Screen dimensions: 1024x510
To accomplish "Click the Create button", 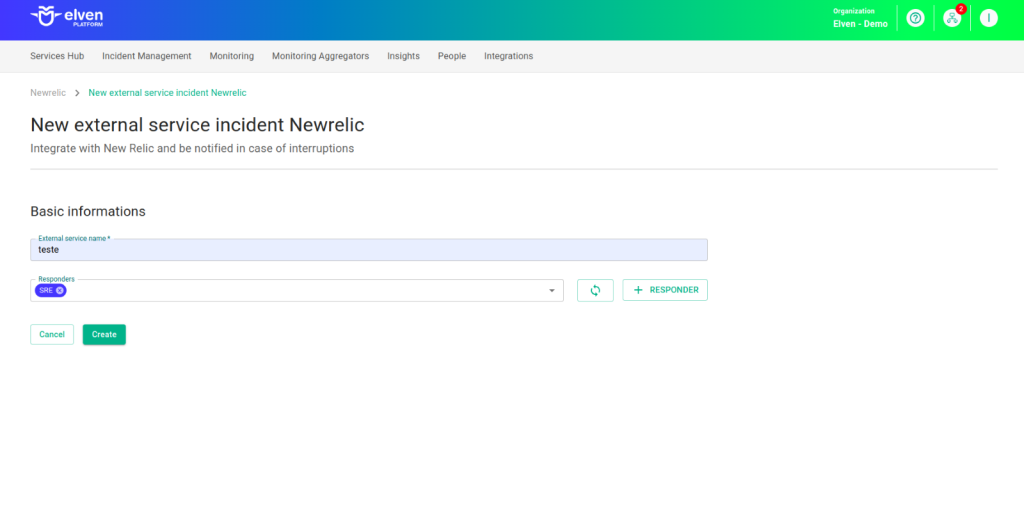I will pos(104,334).
